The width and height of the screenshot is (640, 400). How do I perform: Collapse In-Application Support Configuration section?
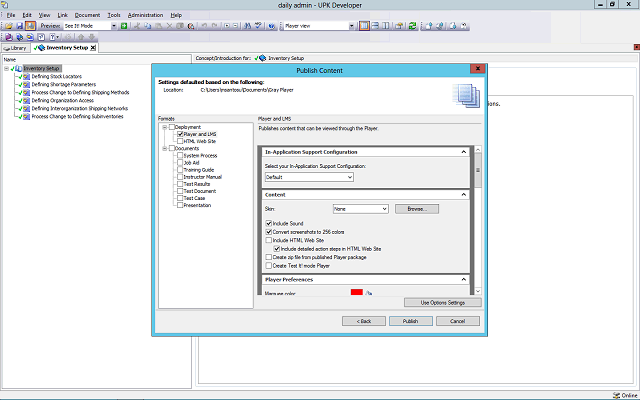[x=464, y=152]
